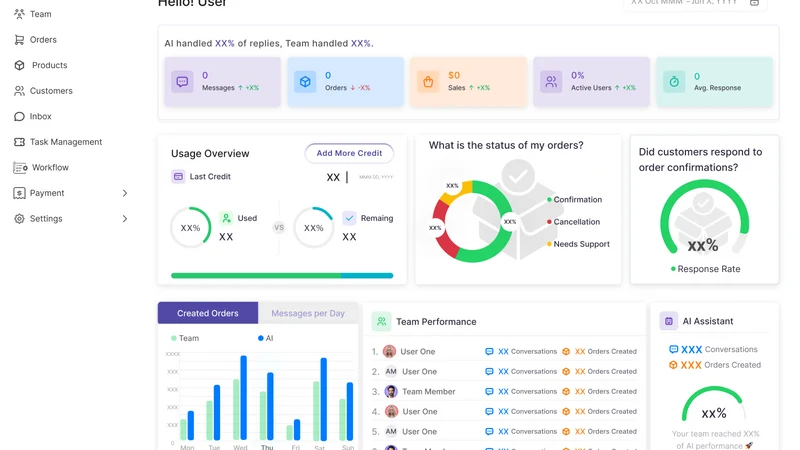Click the Used percentage ring
Viewport: 800px width, 450px height.
190,228
